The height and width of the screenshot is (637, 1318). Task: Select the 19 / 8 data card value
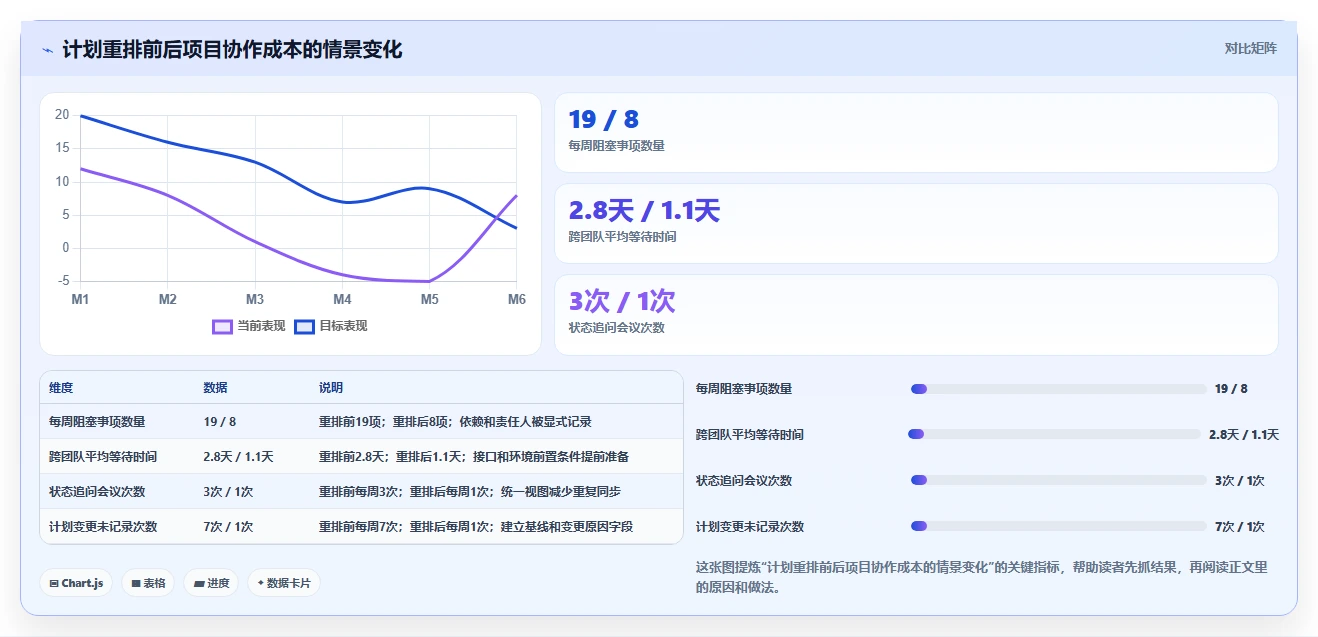[x=603, y=119]
